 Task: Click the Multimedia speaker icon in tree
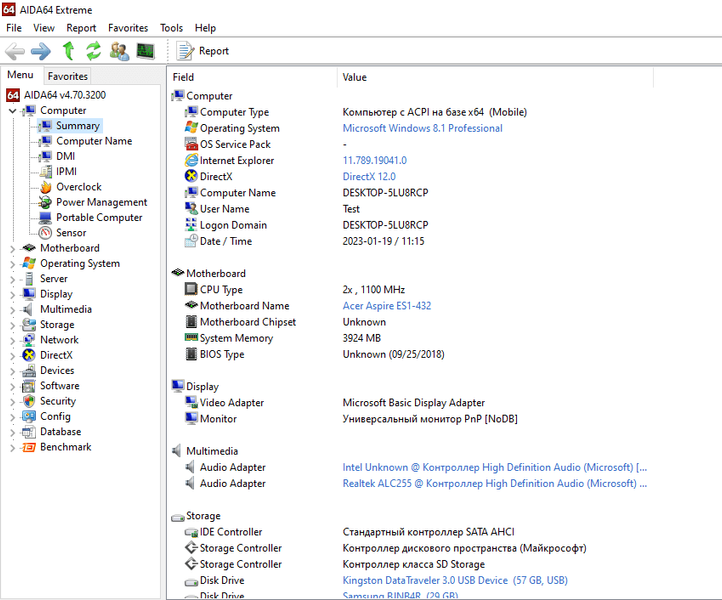pyautogui.click(x=28, y=309)
